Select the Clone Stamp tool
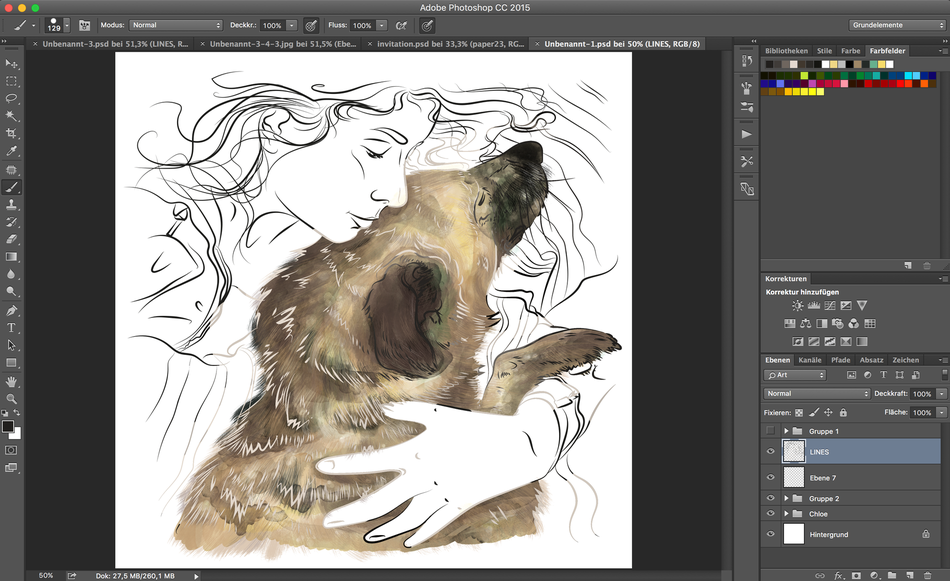This screenshot has width=950, height=581. (x=11, y=205)
